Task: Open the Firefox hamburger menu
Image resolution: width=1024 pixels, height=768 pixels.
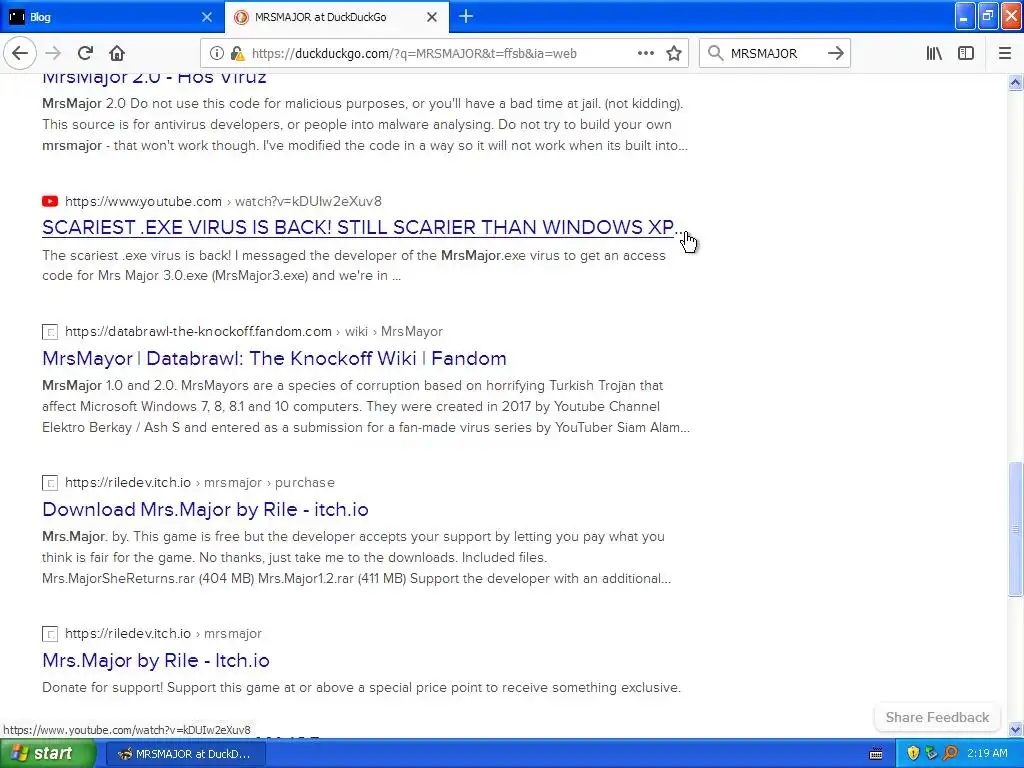Action: pyautogui.click(x=1004, y=54)
